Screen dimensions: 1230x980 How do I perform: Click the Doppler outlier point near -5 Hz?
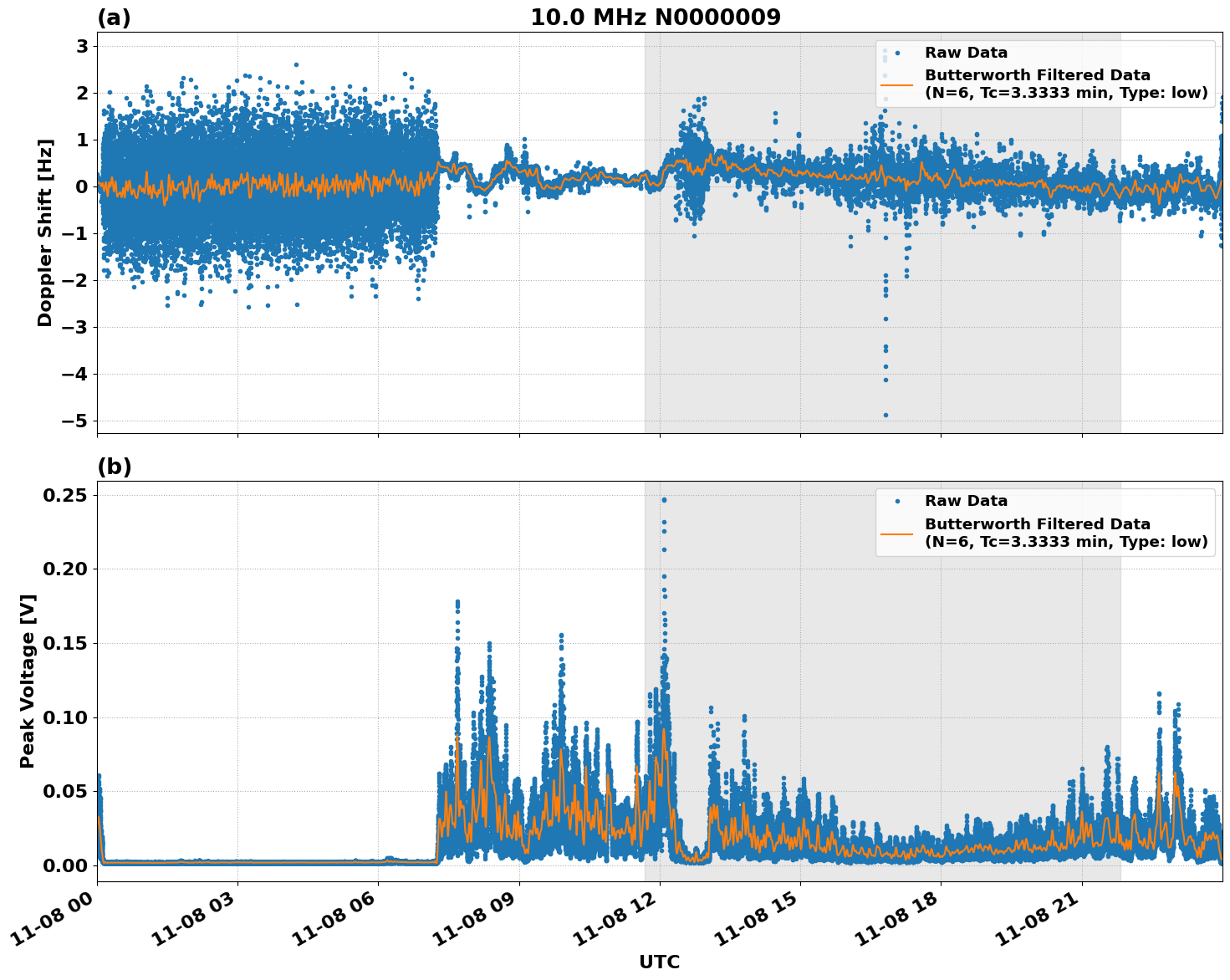[884, 414]
